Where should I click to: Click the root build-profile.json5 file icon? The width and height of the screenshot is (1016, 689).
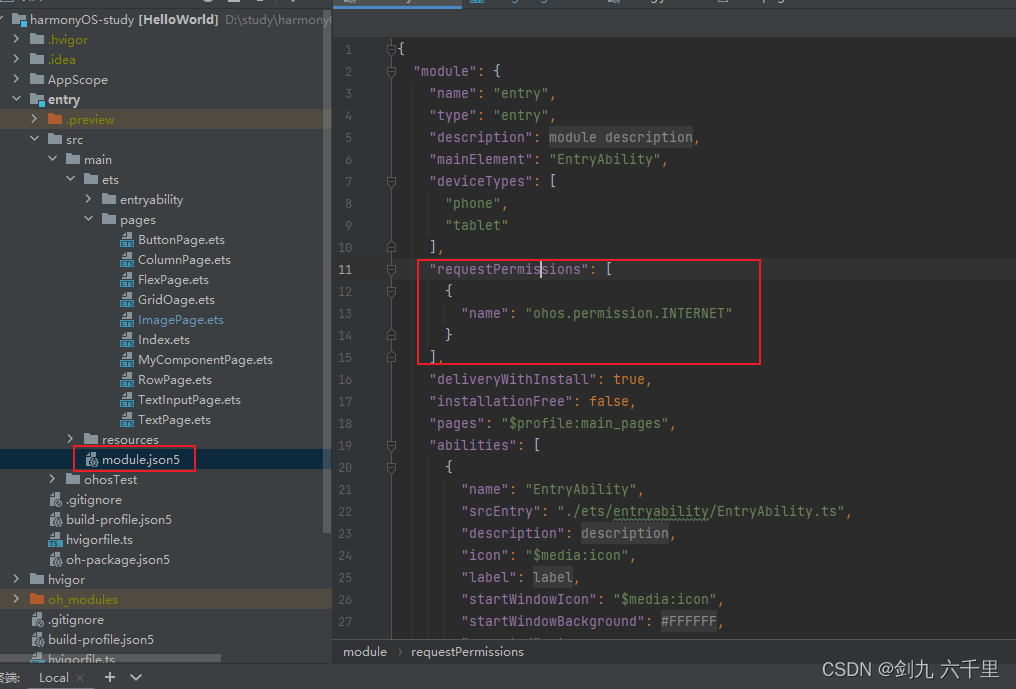[x=38, y=640]
